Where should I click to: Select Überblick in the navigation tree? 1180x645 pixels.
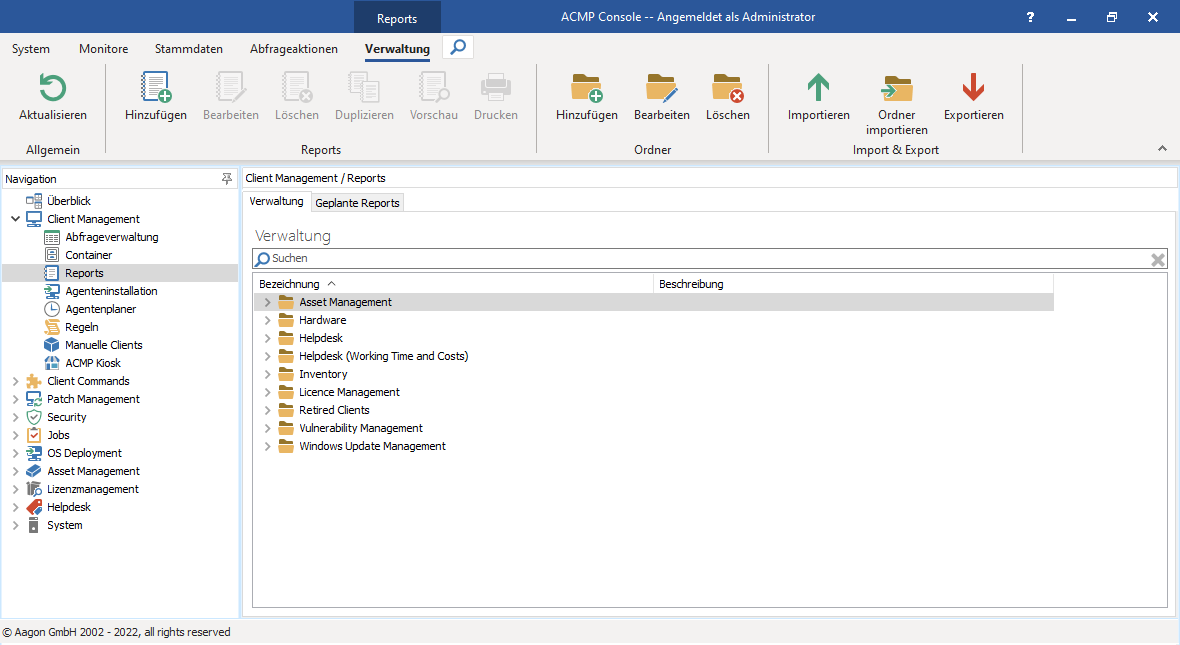pyautogui.click(x=69, y=201)
